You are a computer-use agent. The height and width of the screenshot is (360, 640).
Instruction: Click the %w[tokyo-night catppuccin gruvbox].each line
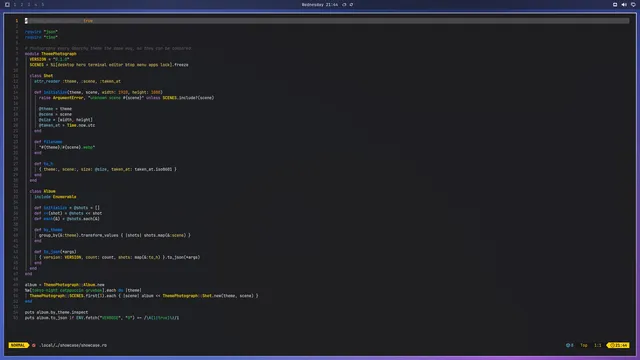tap(83, 290)
